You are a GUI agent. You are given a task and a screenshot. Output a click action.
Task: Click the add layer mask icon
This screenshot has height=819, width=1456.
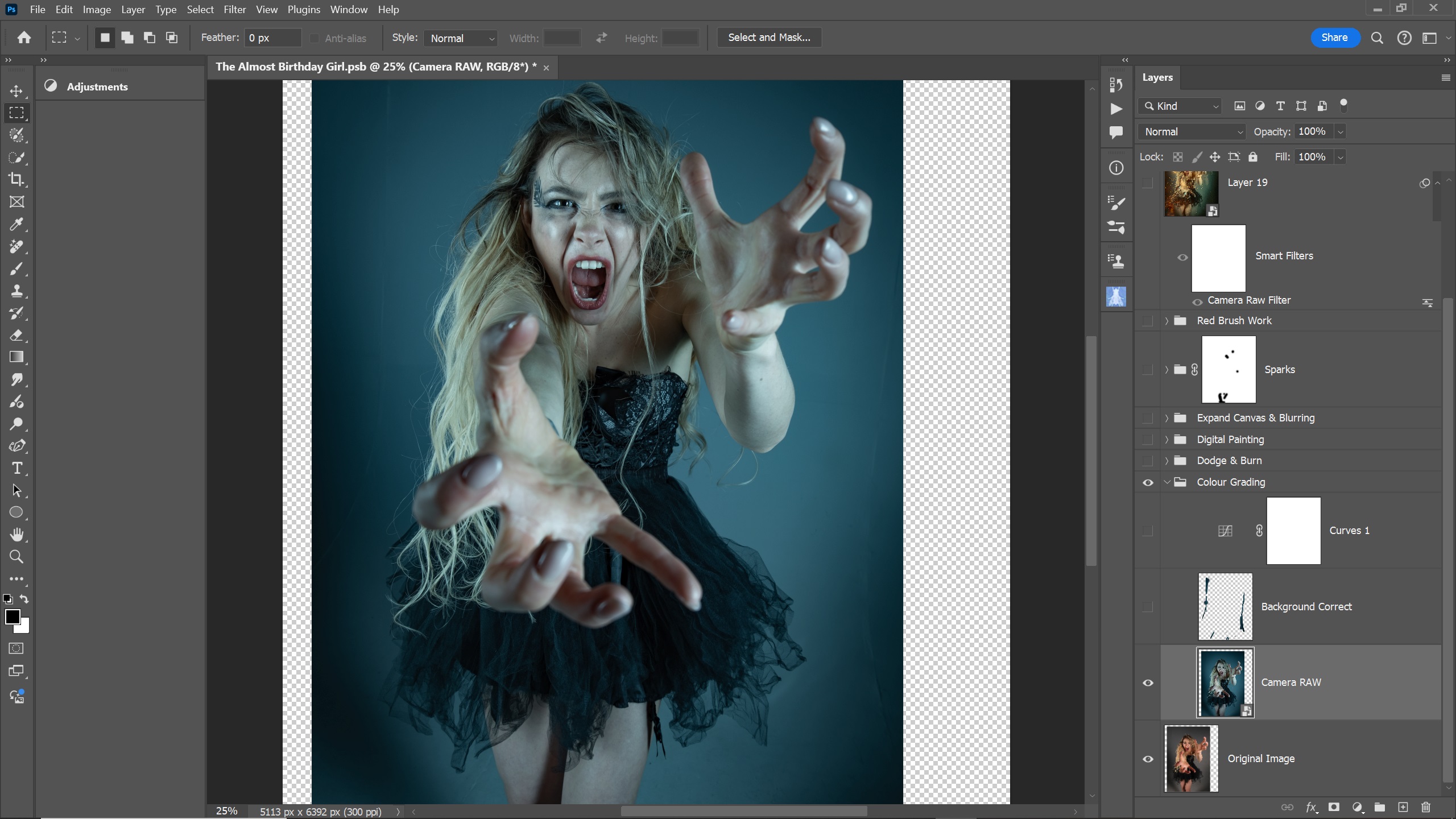tap(1333, 807)
